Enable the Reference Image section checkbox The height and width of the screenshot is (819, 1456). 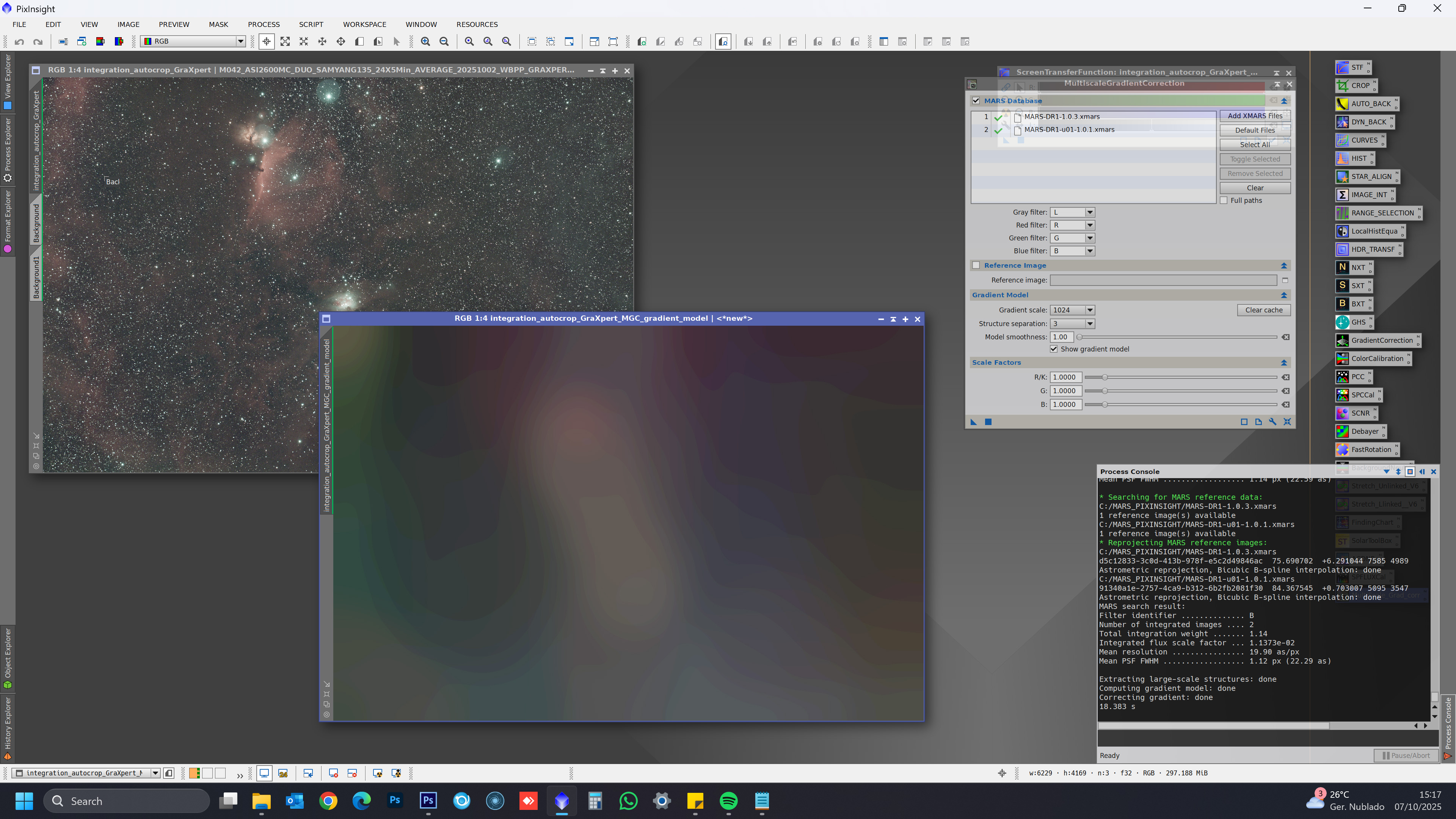tap(976, 265)
